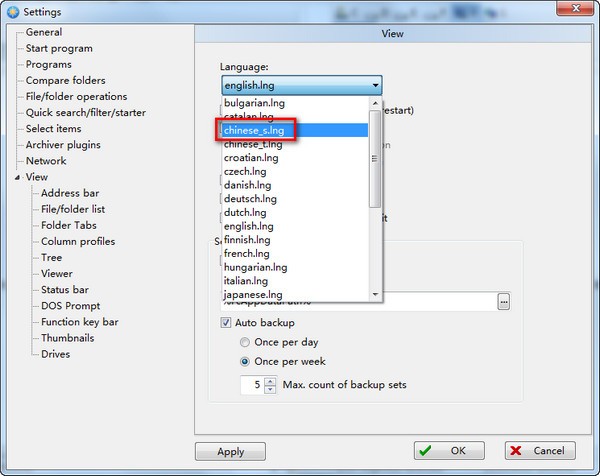
Task: Click the browse ellipsis button beside path field
Action: [x=504, y=301]
